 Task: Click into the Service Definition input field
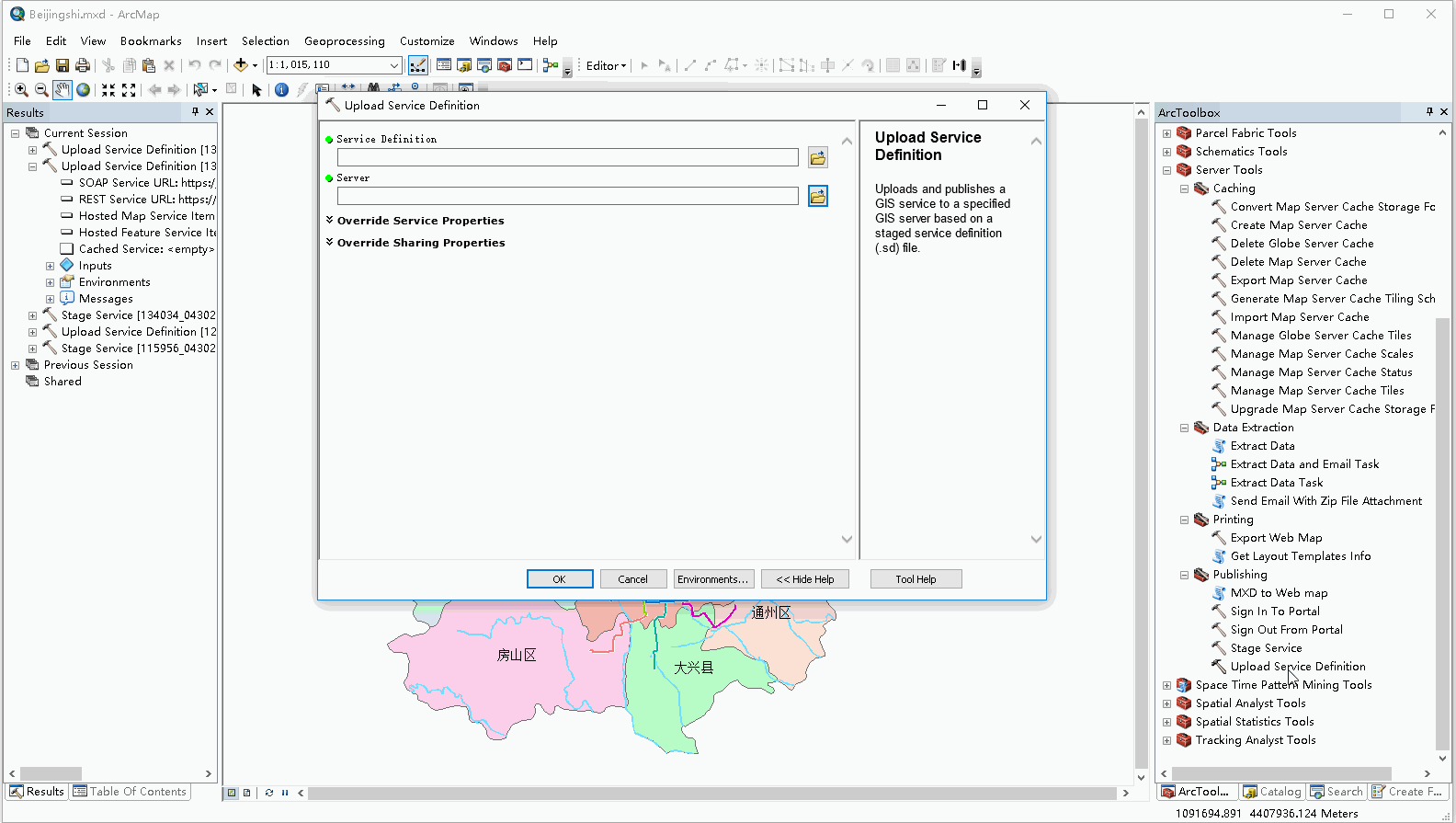568,157
